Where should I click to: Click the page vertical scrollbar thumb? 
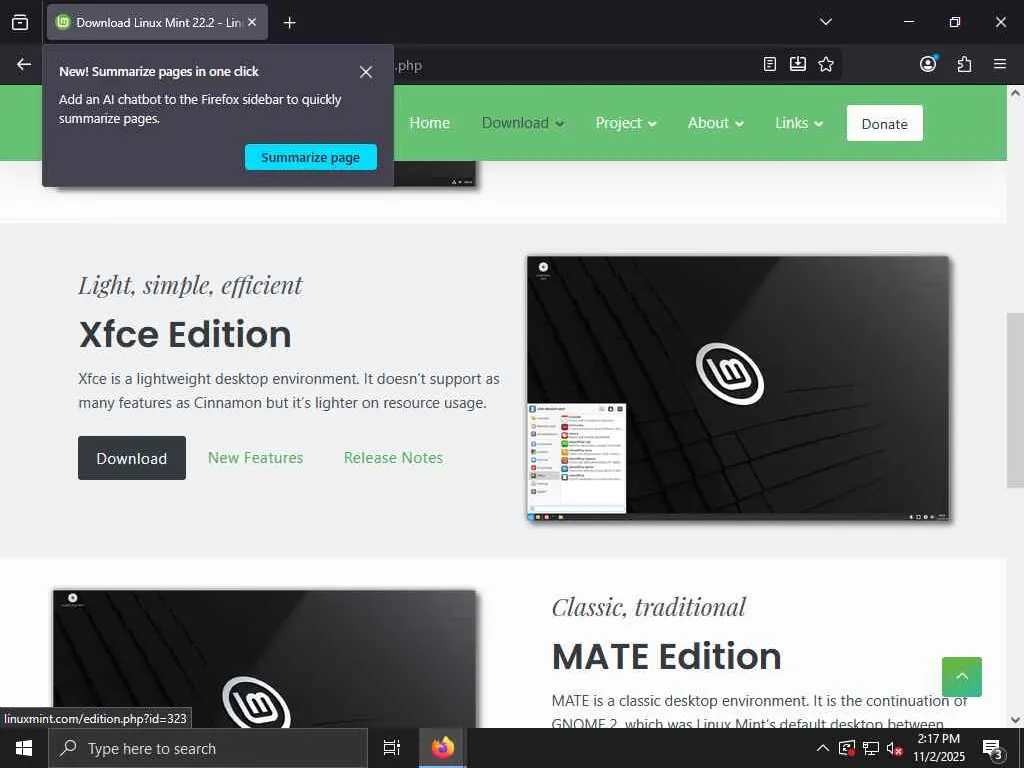[x=1015, y=400]
